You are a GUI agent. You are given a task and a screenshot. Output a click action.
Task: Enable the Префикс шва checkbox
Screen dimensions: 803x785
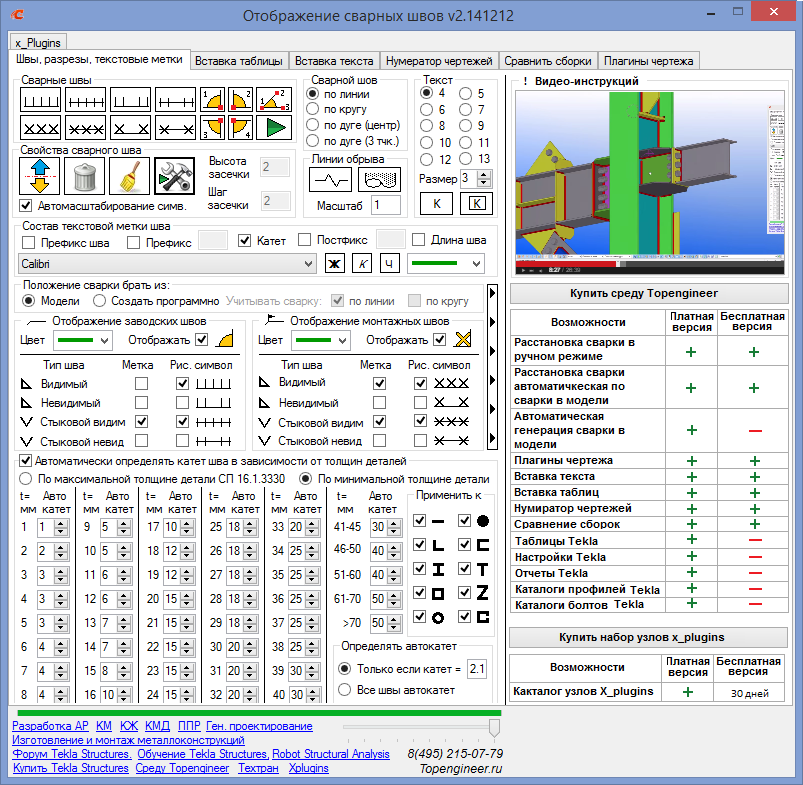pyautogui.click(x=29, y=240)
